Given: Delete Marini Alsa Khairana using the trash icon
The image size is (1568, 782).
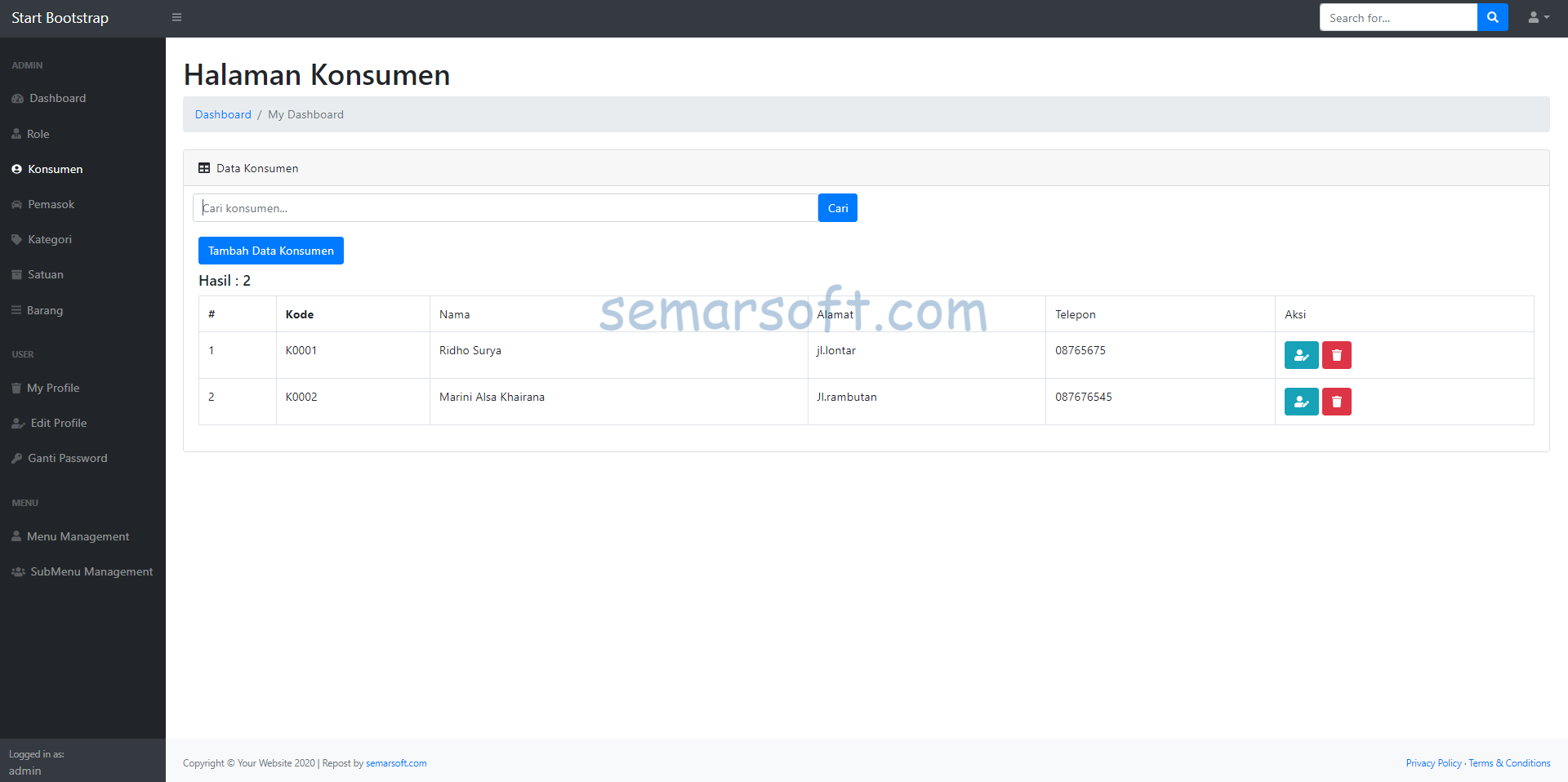Looking at the screenshot, I should 1336,402.
